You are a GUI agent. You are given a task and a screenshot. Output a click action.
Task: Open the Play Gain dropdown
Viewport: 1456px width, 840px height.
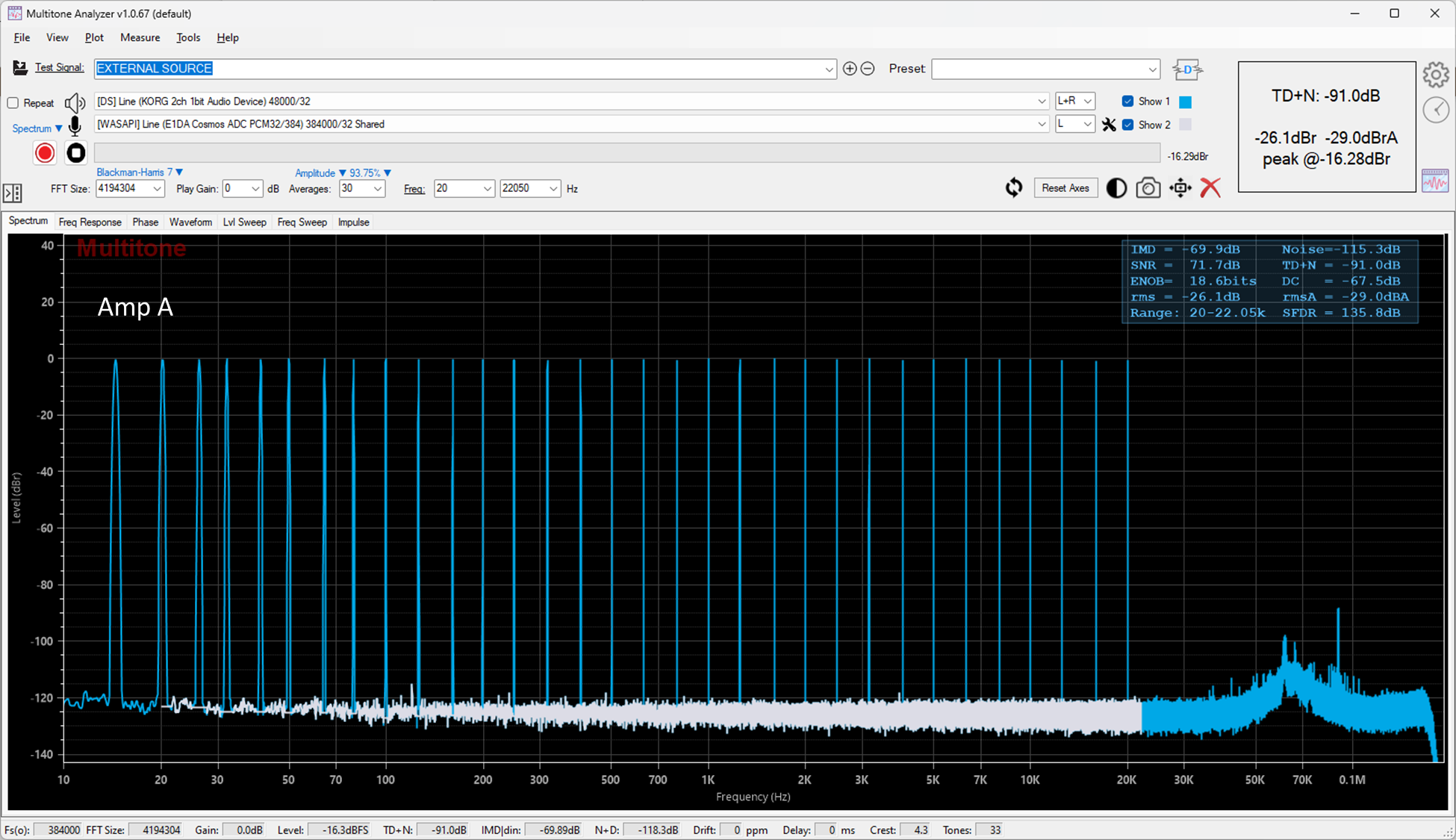[255, 189]
